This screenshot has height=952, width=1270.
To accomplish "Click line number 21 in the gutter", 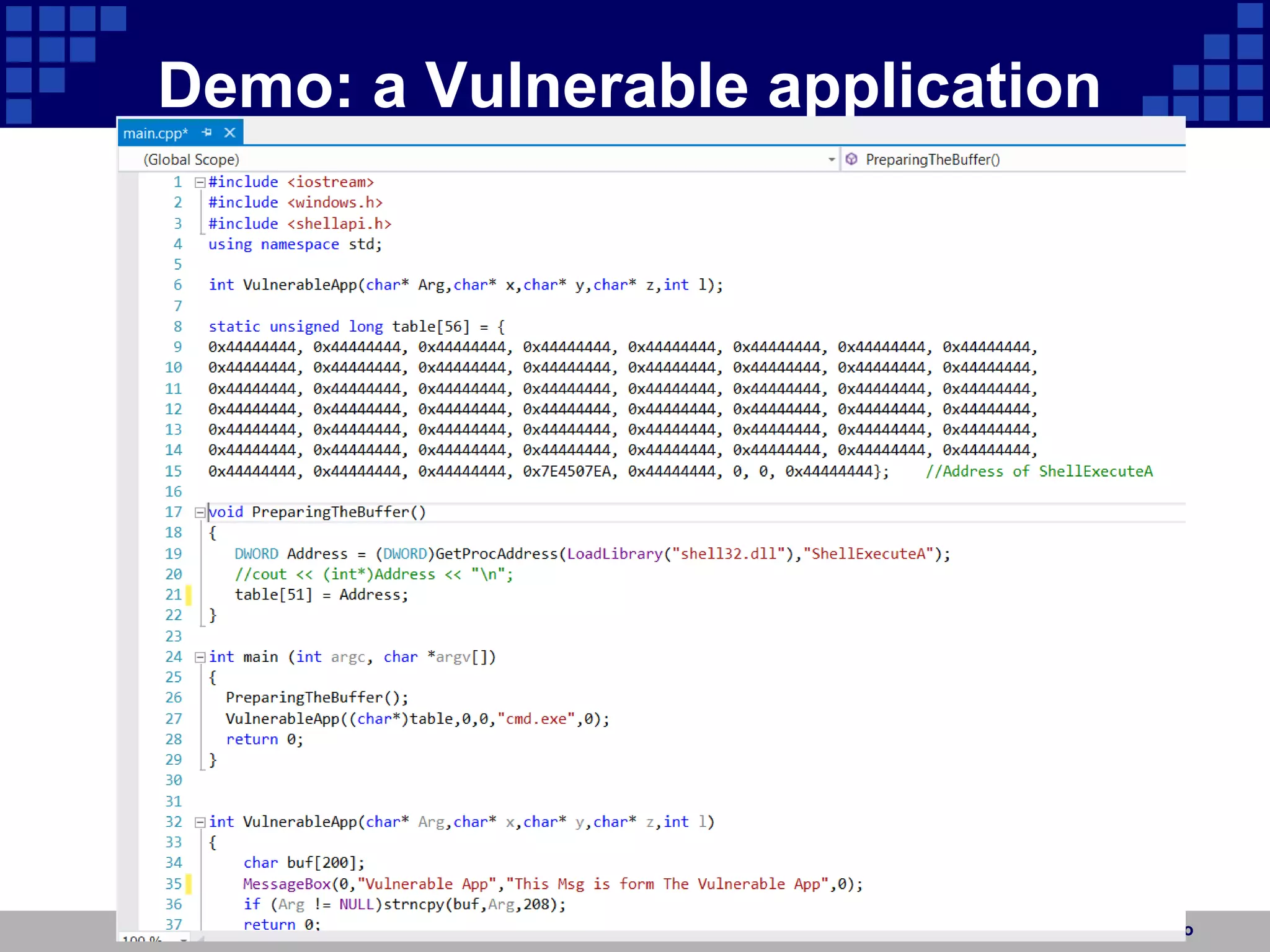I will click(174, 595).
